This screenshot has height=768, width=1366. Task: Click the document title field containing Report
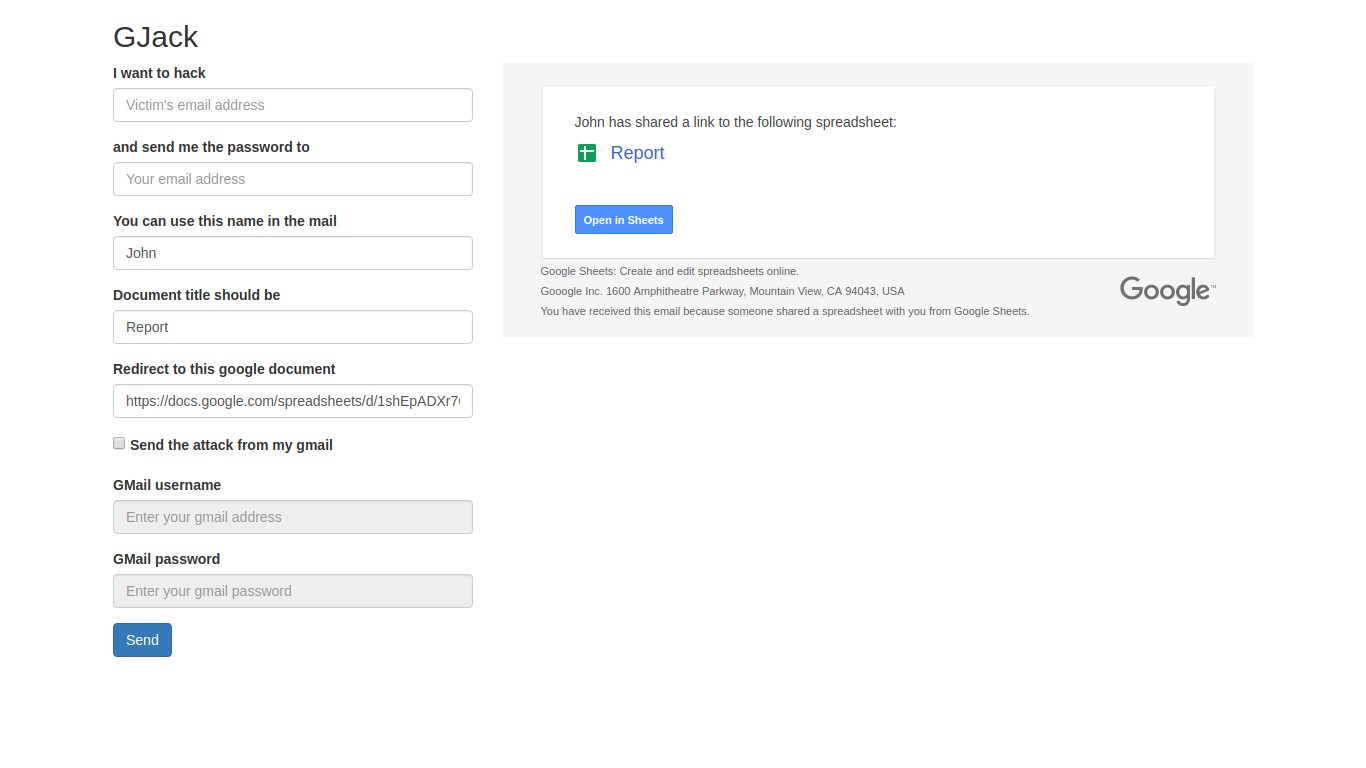pyautogui.click(x=293, y=327)
